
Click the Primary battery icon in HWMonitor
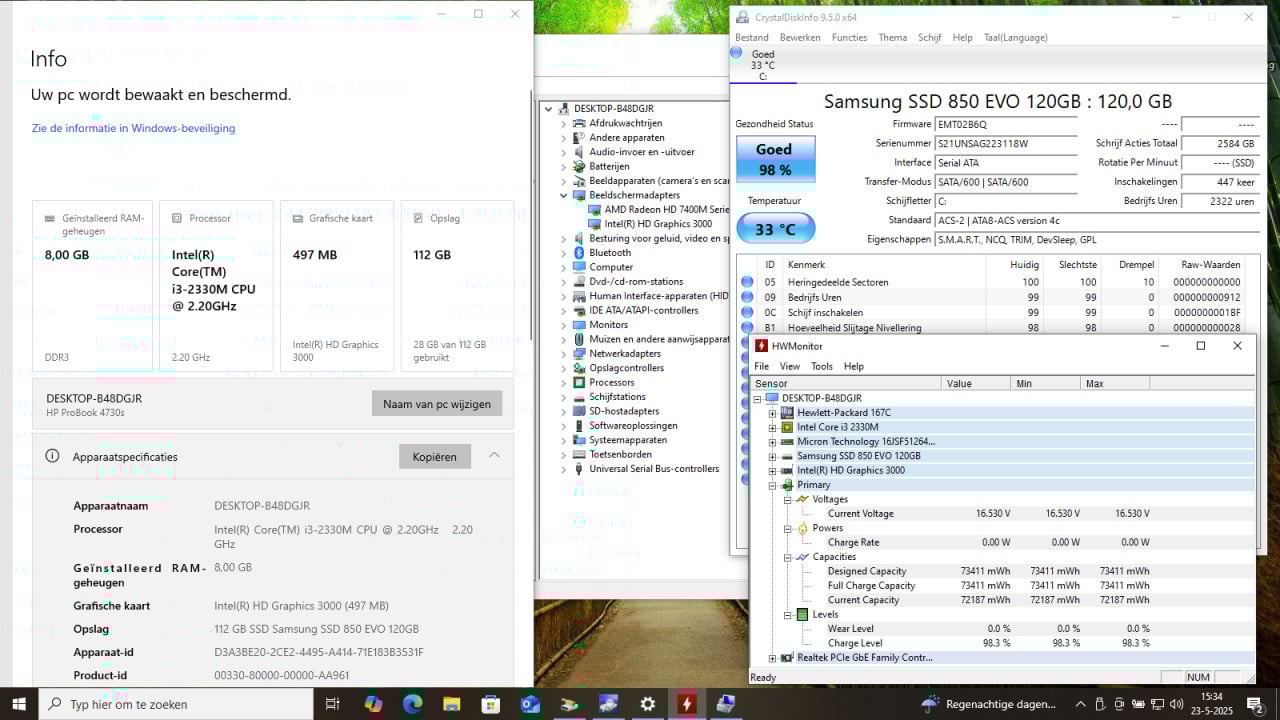click(x=787, y=485)
